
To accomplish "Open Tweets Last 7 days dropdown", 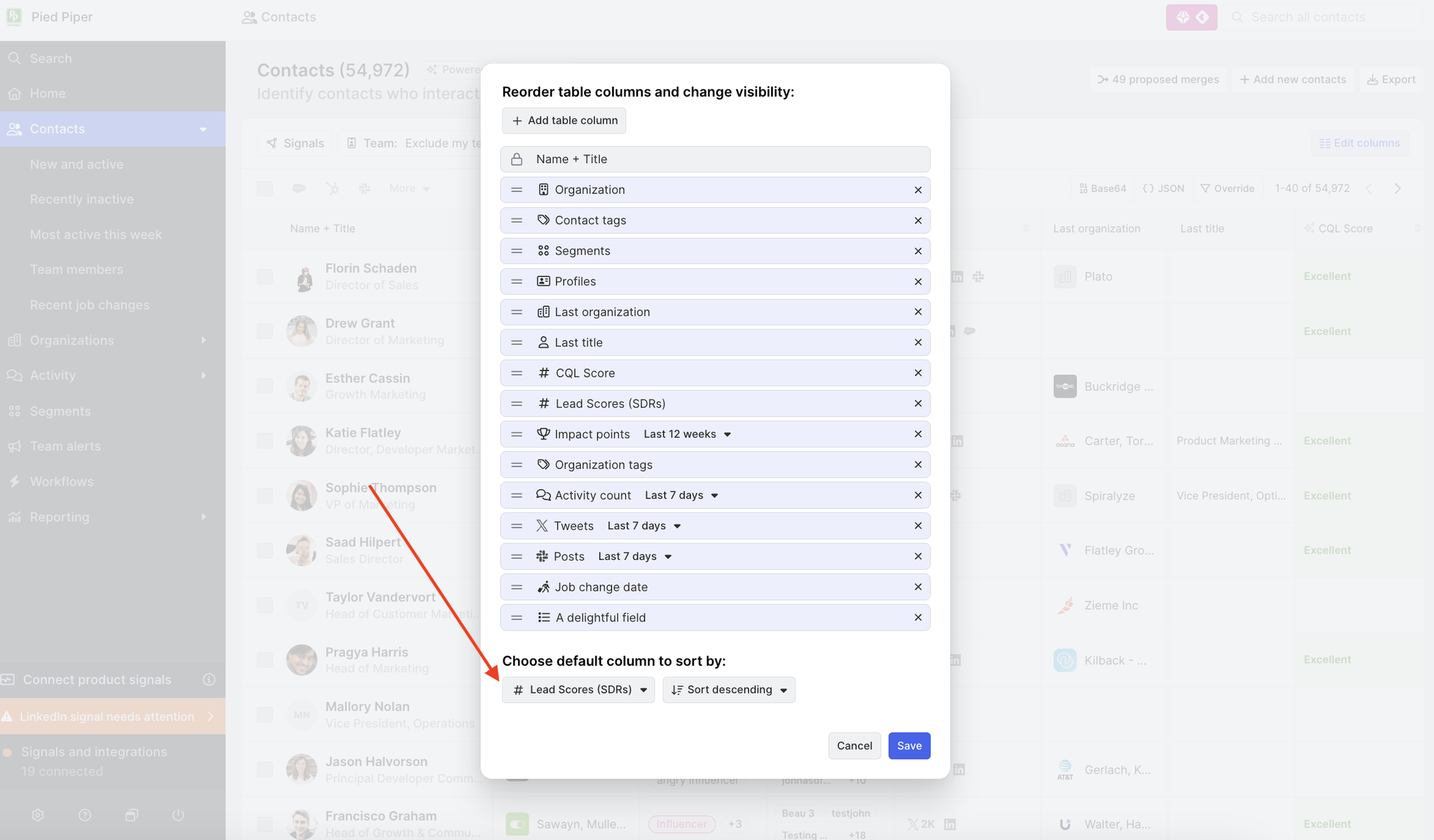I will point(644,526).
